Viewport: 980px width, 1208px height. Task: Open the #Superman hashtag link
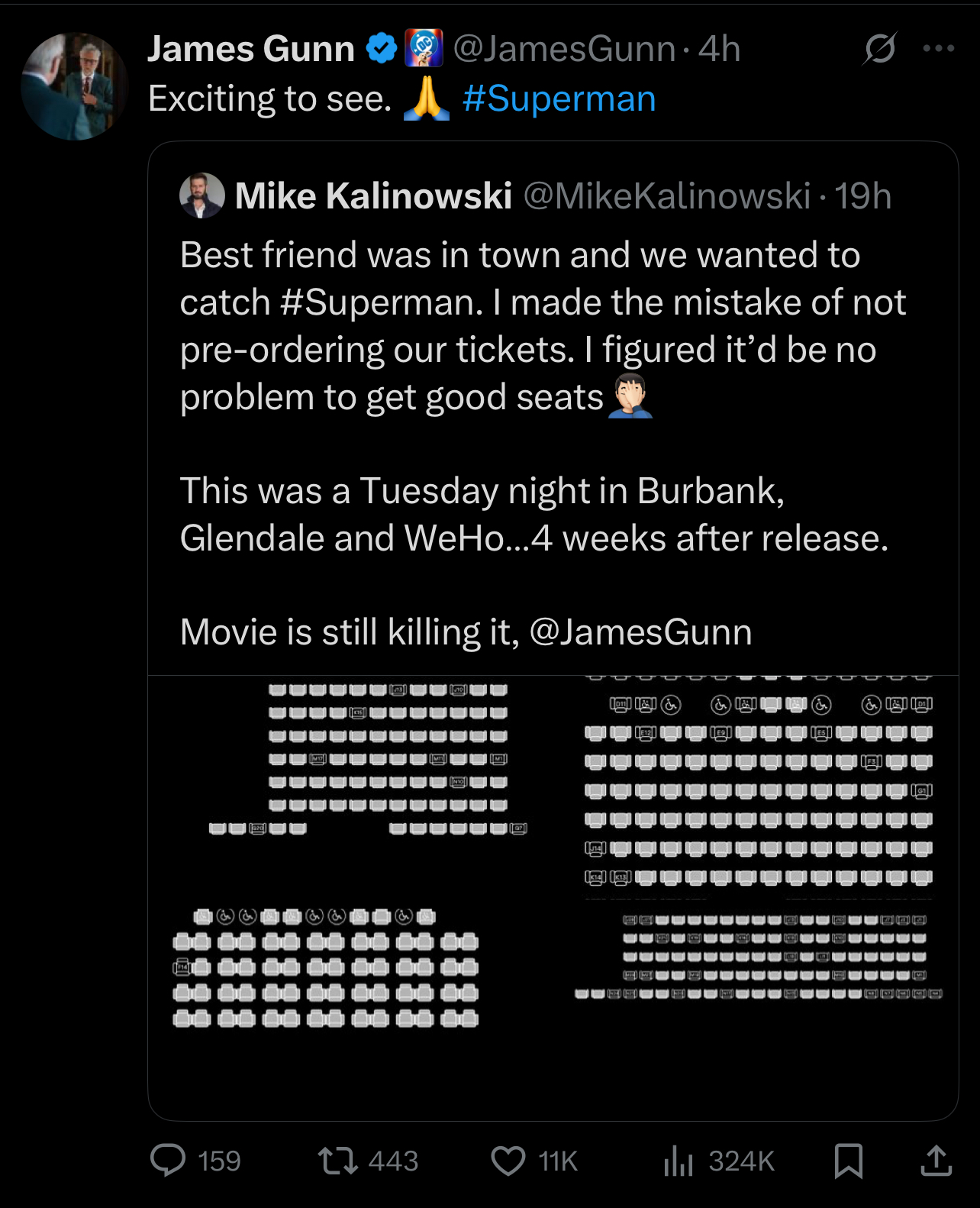[x=559, y=99]
